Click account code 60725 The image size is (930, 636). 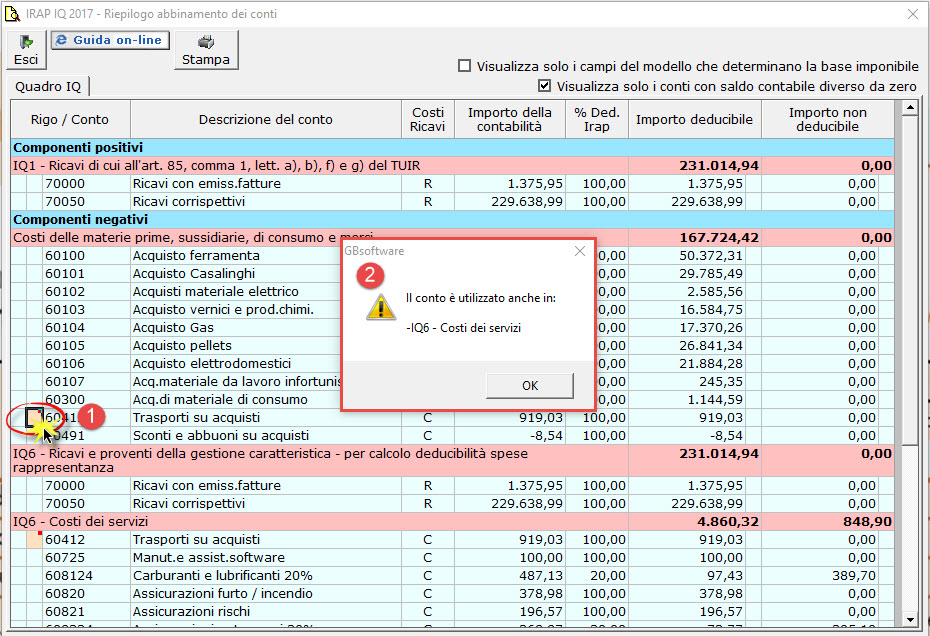(x=65, y=558)
